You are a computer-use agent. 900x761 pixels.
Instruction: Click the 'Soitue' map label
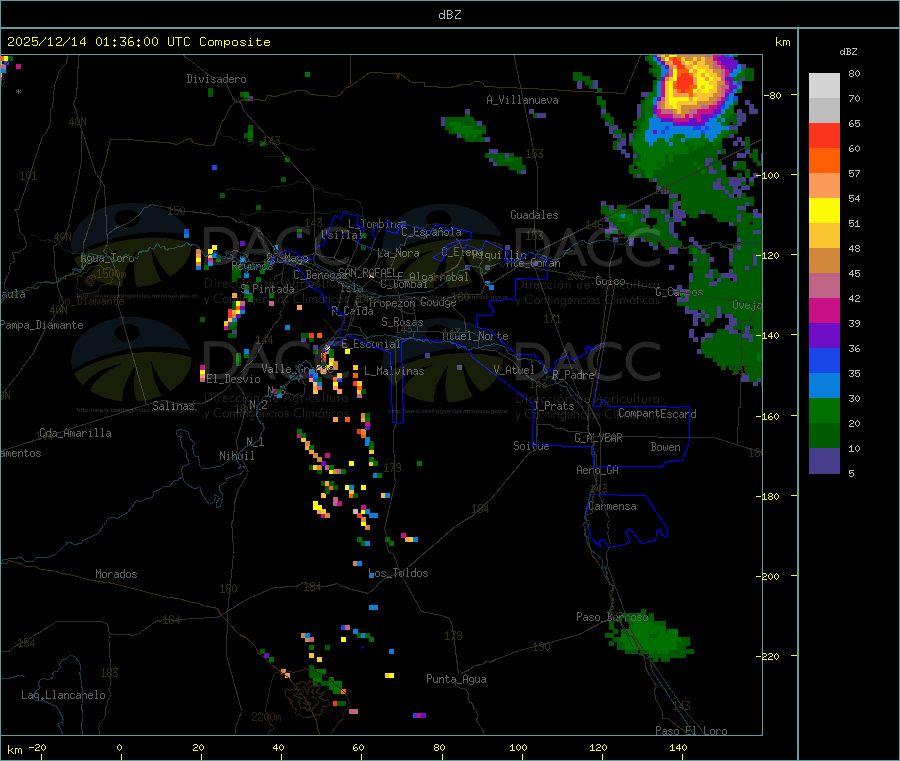pyautogui.click(x=531, y=446)
